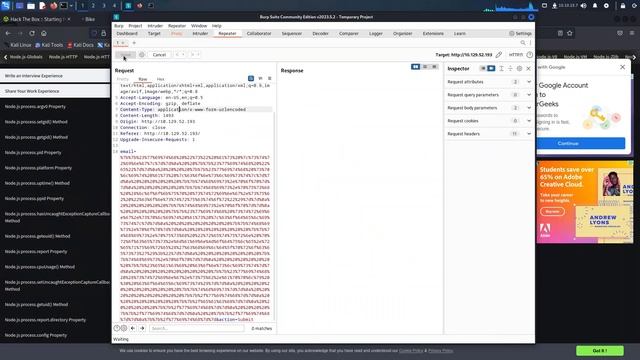Toggle Inspector left layout button
This screenshot has height=360, width=640.
coord(483,69)
